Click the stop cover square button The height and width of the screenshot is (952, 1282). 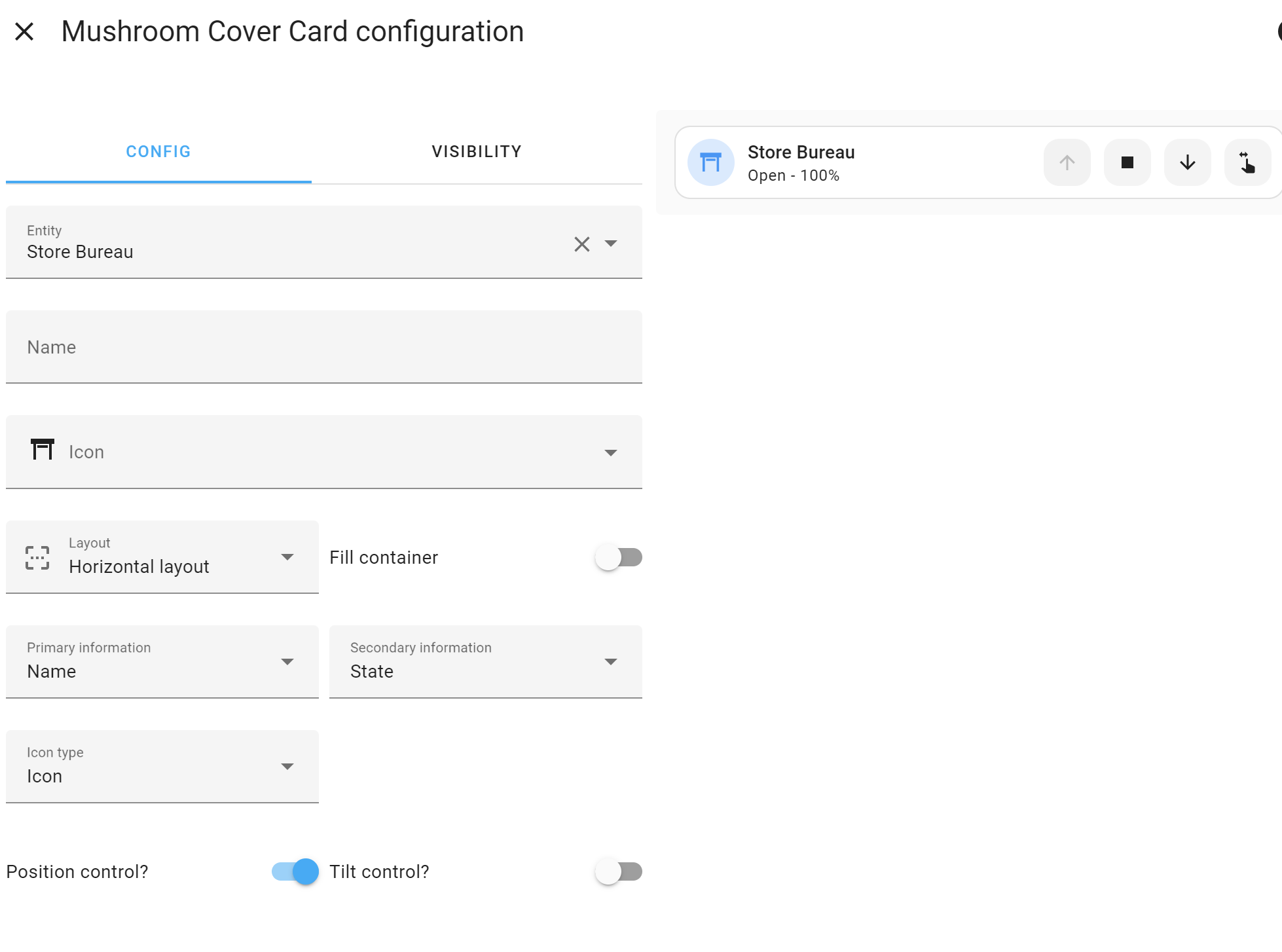click(1127, 162)
